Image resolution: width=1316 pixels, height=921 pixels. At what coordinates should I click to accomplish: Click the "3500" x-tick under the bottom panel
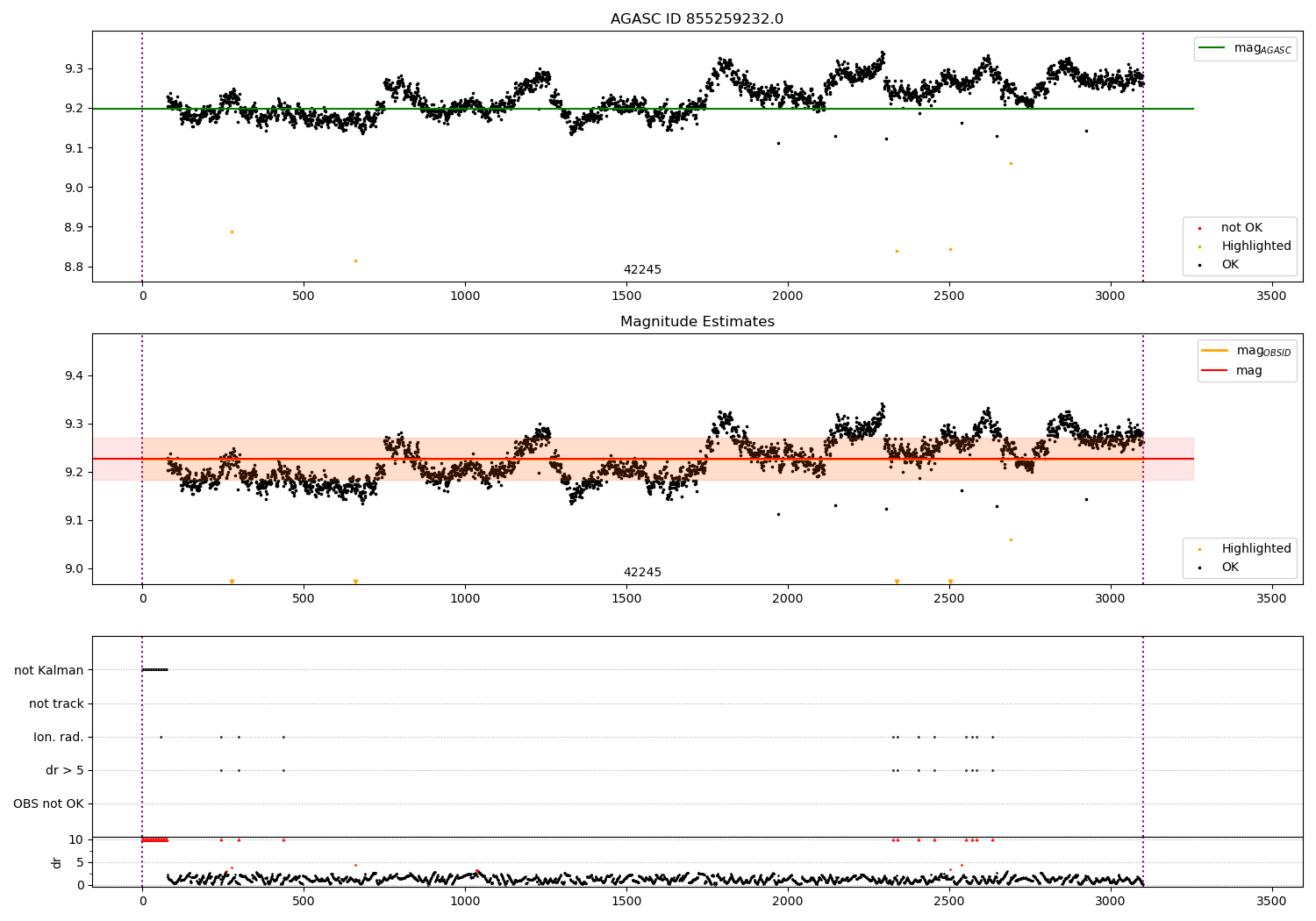pyautogui.click(x=1271, y=900)
